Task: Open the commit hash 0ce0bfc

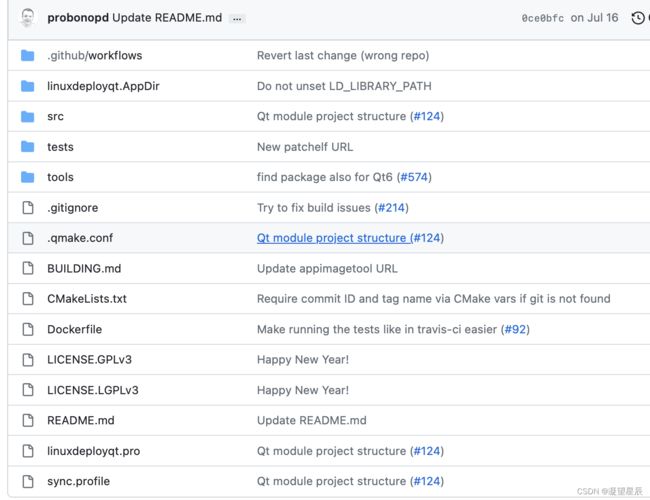Action: point(542,18)
